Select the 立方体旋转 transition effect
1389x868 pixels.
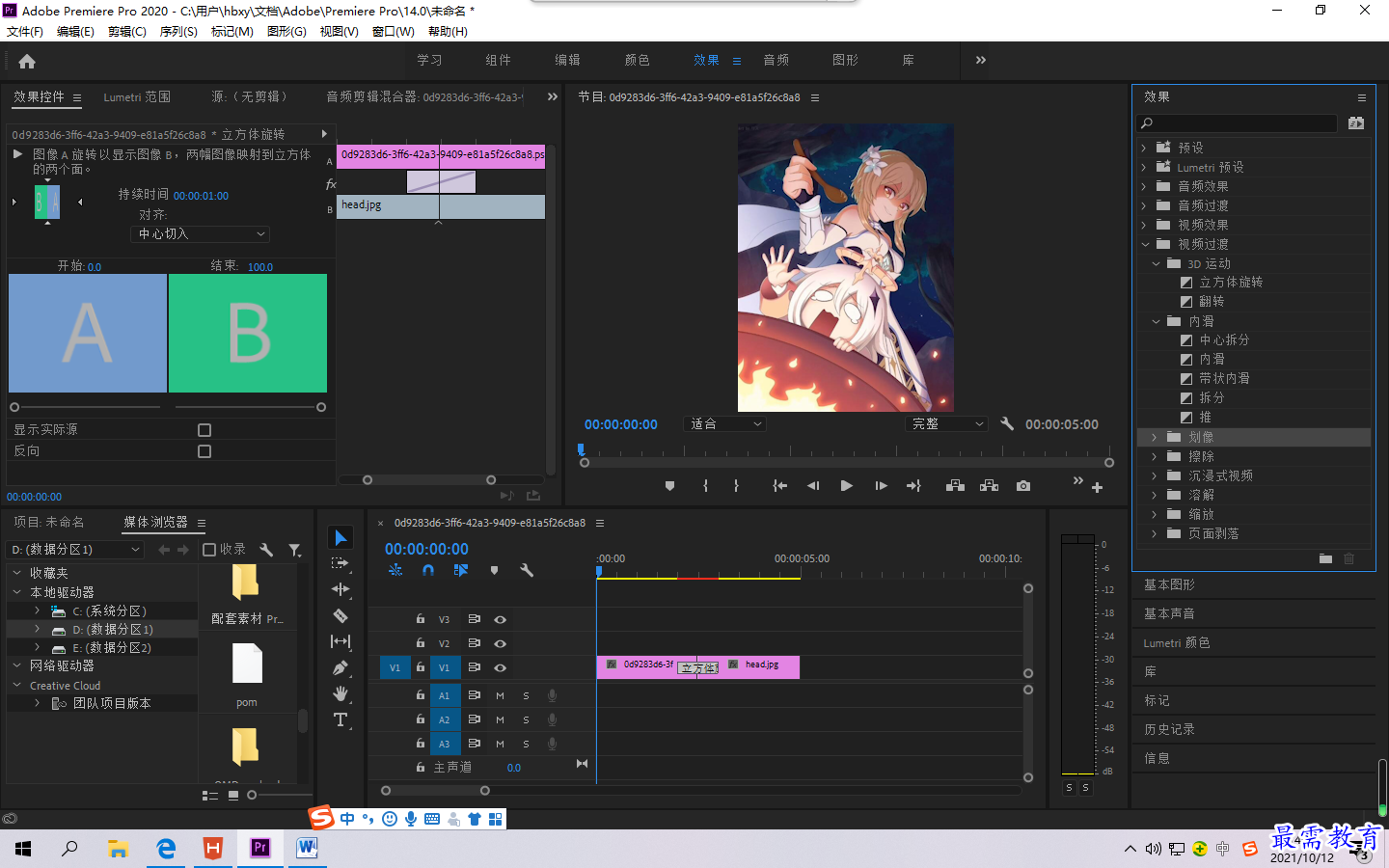tap(1231, 283)
